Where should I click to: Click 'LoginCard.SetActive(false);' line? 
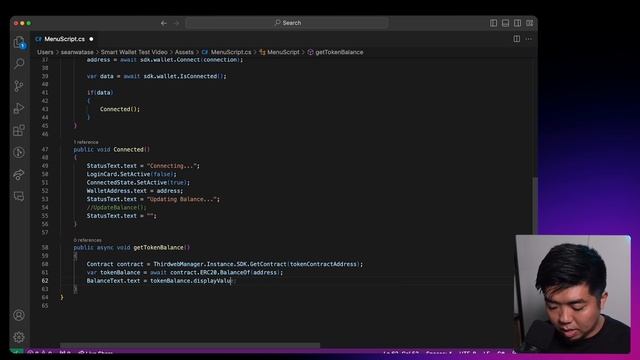tap(131, 174)
